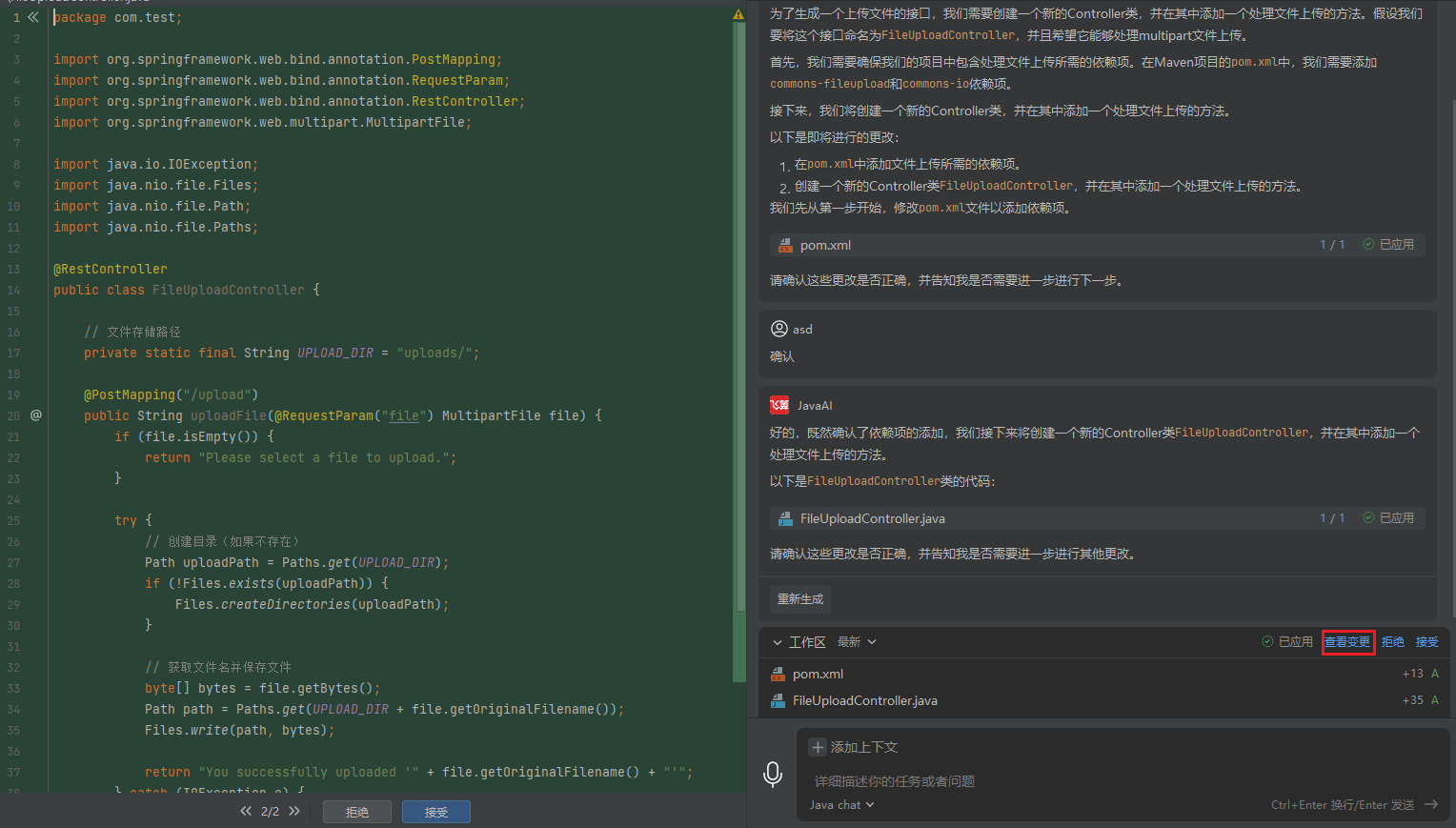Click the 2/2 diff counter text
The image size is (1456, 828).
pyautogui.click(x=271, y=812)
